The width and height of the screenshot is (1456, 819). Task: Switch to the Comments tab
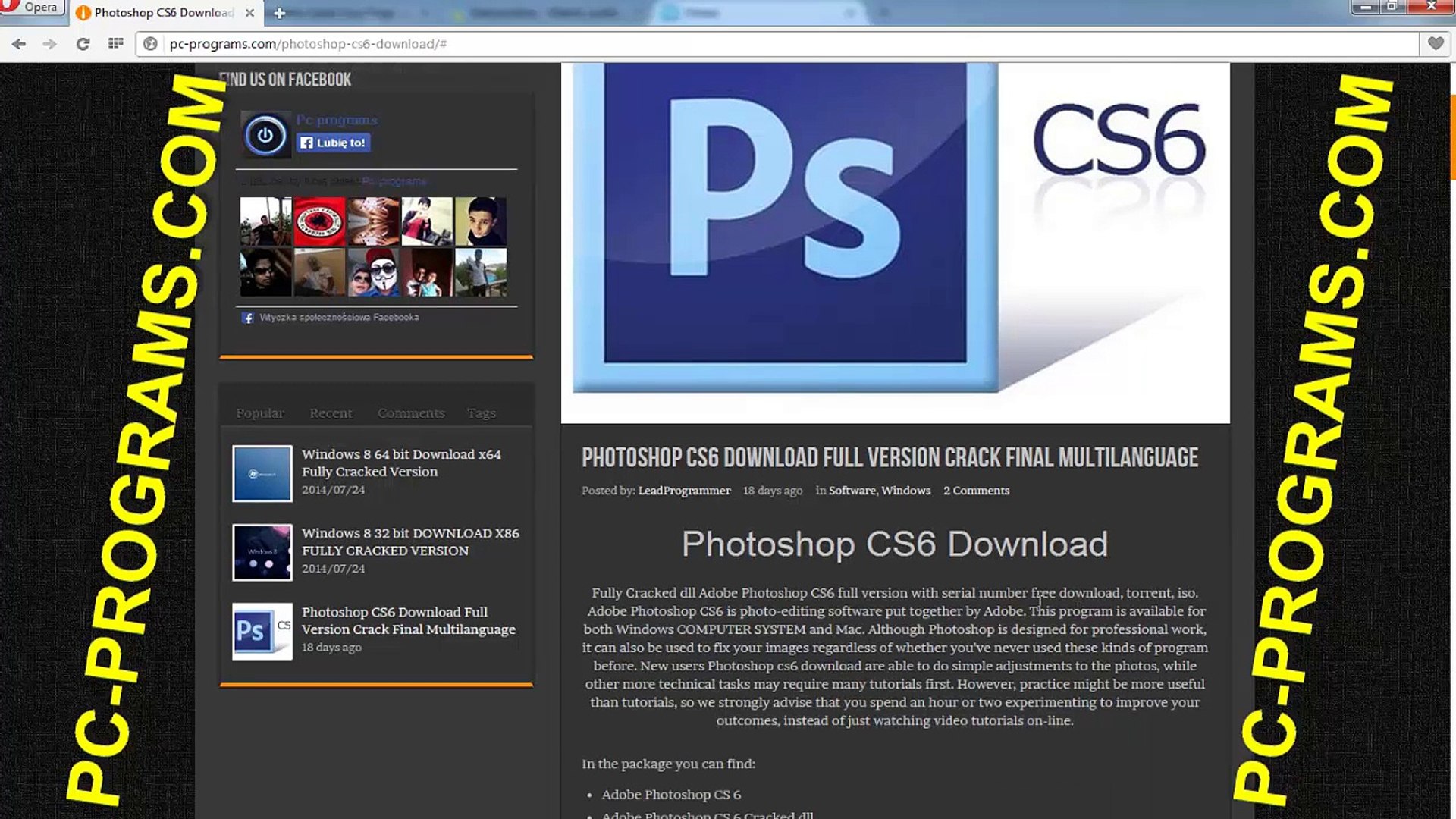click(x=411, y=413)
